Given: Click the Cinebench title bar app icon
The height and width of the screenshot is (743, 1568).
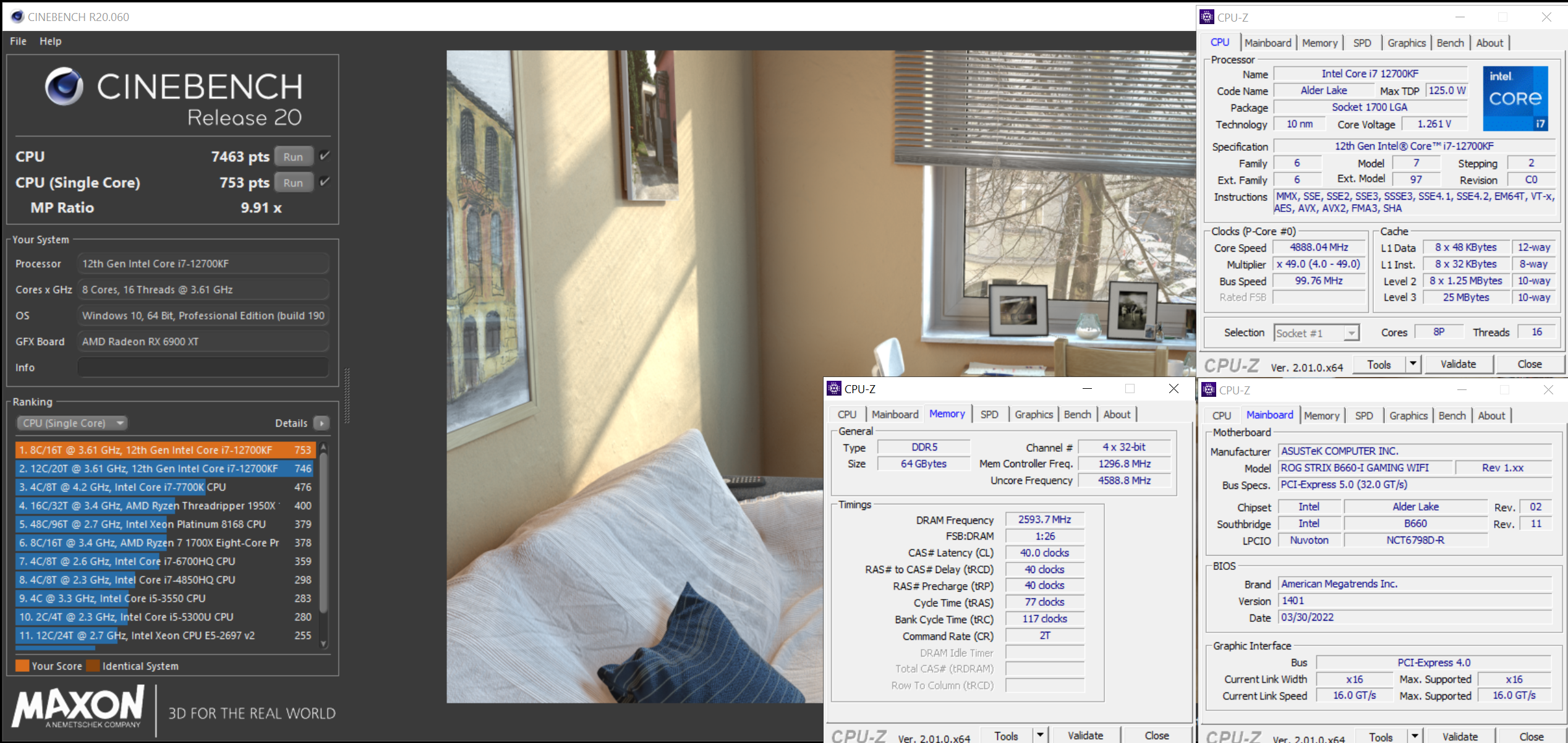Looking at the screenshot, I should click(x=17, y=17).
